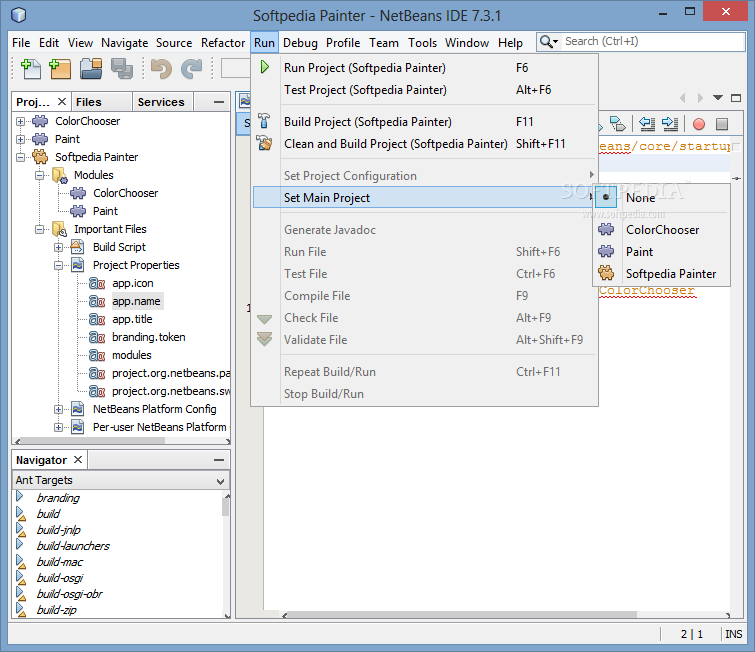This screenshot has width=755, height=652.
Task: Click the search magnifier icon
Action: pos(548,42)
